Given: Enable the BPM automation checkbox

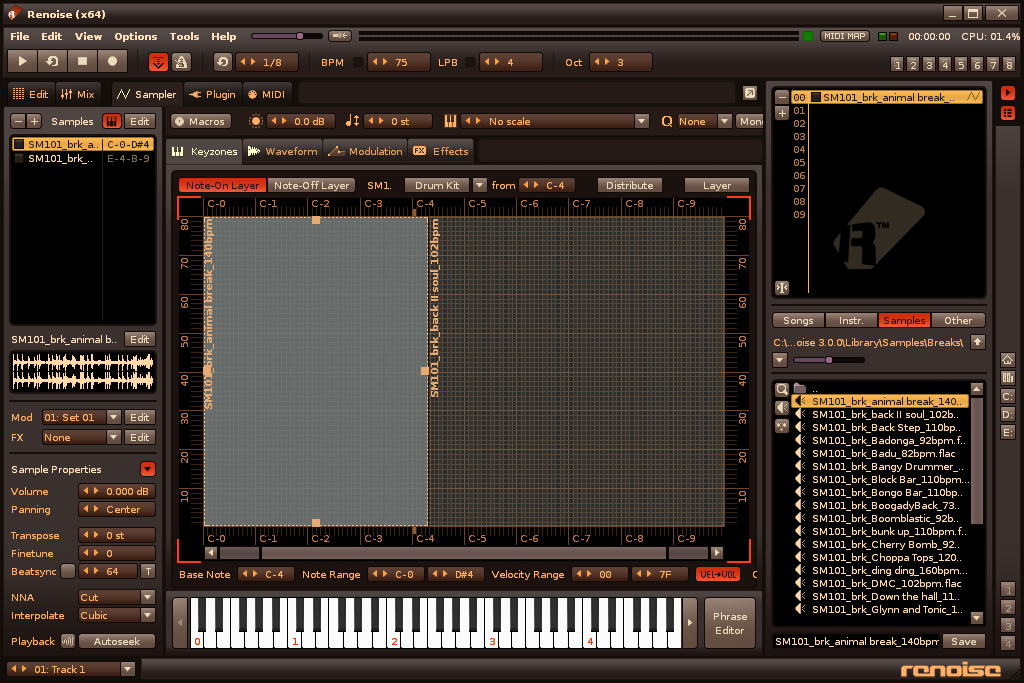Looking at the screenshot, I should point(358,62).
